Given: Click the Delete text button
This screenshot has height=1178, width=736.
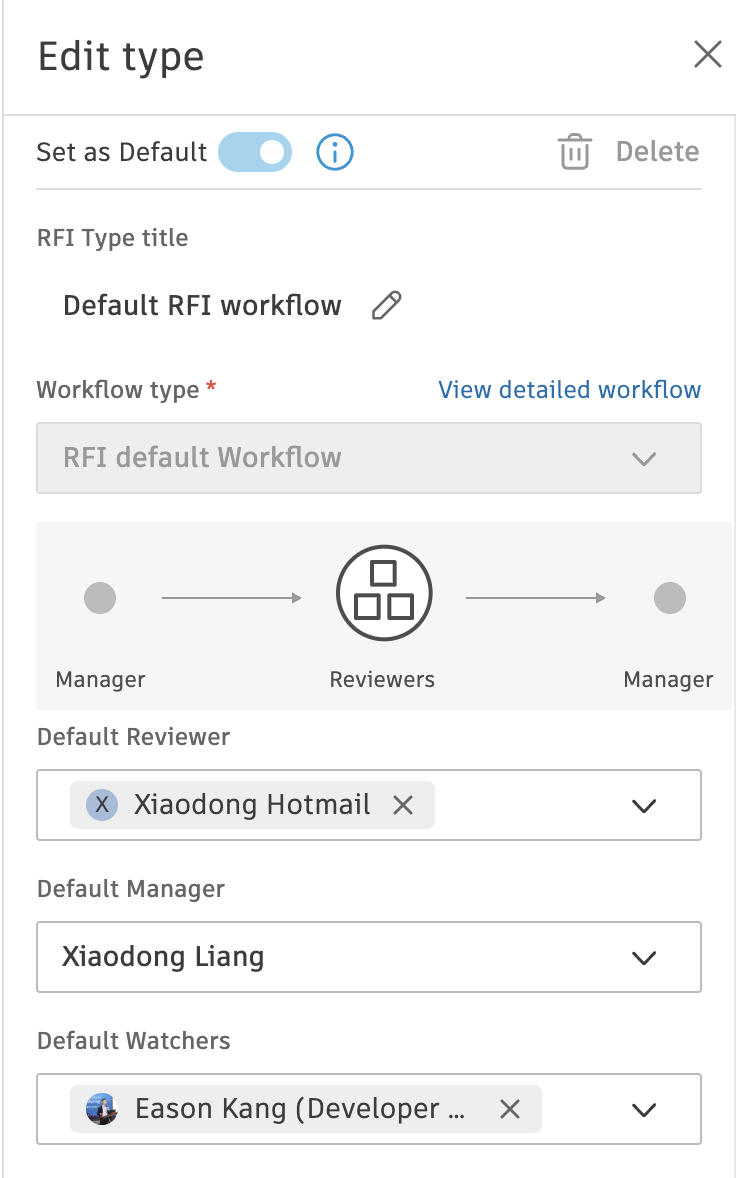Looking at the screenshot, I should [657, 151].
